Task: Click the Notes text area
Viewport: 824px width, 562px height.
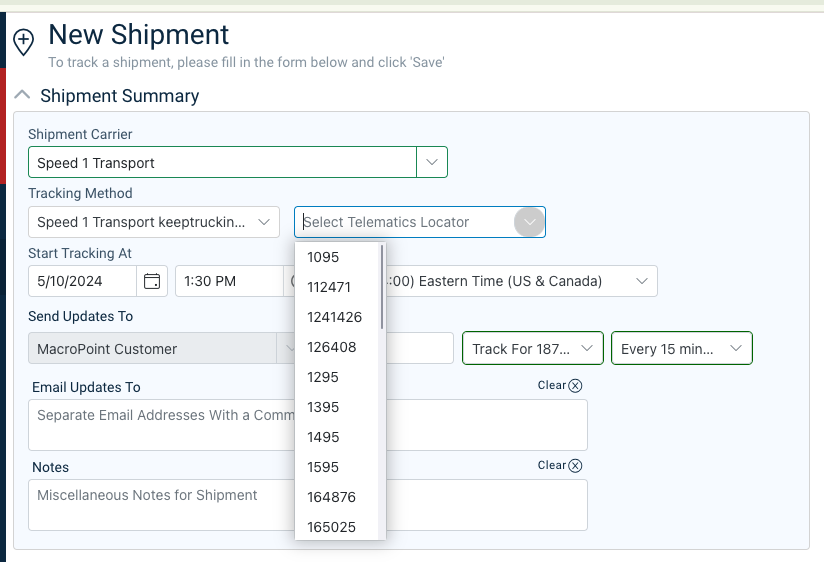Action: (307, 505)
